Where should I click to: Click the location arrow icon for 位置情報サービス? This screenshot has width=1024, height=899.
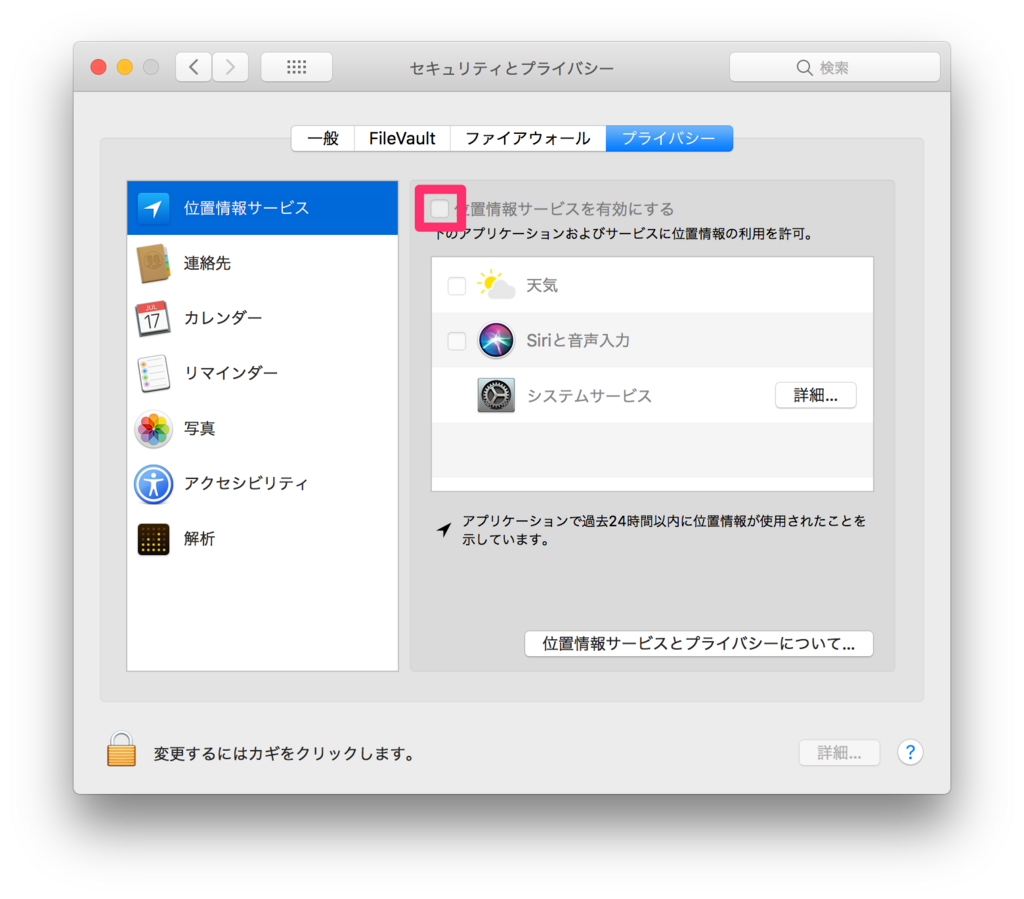(x=152, y=208)
